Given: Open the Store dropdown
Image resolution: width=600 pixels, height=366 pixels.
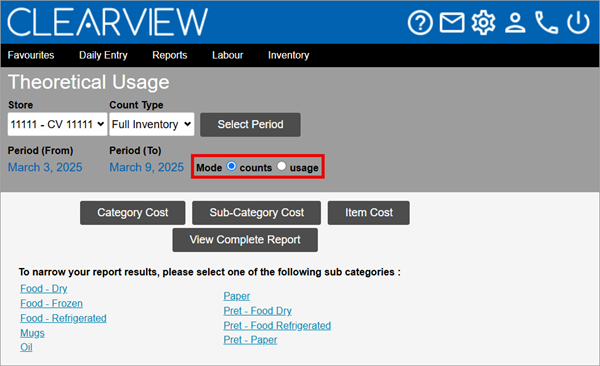Looking at the screenshot, I should click(x=57, y=124).
